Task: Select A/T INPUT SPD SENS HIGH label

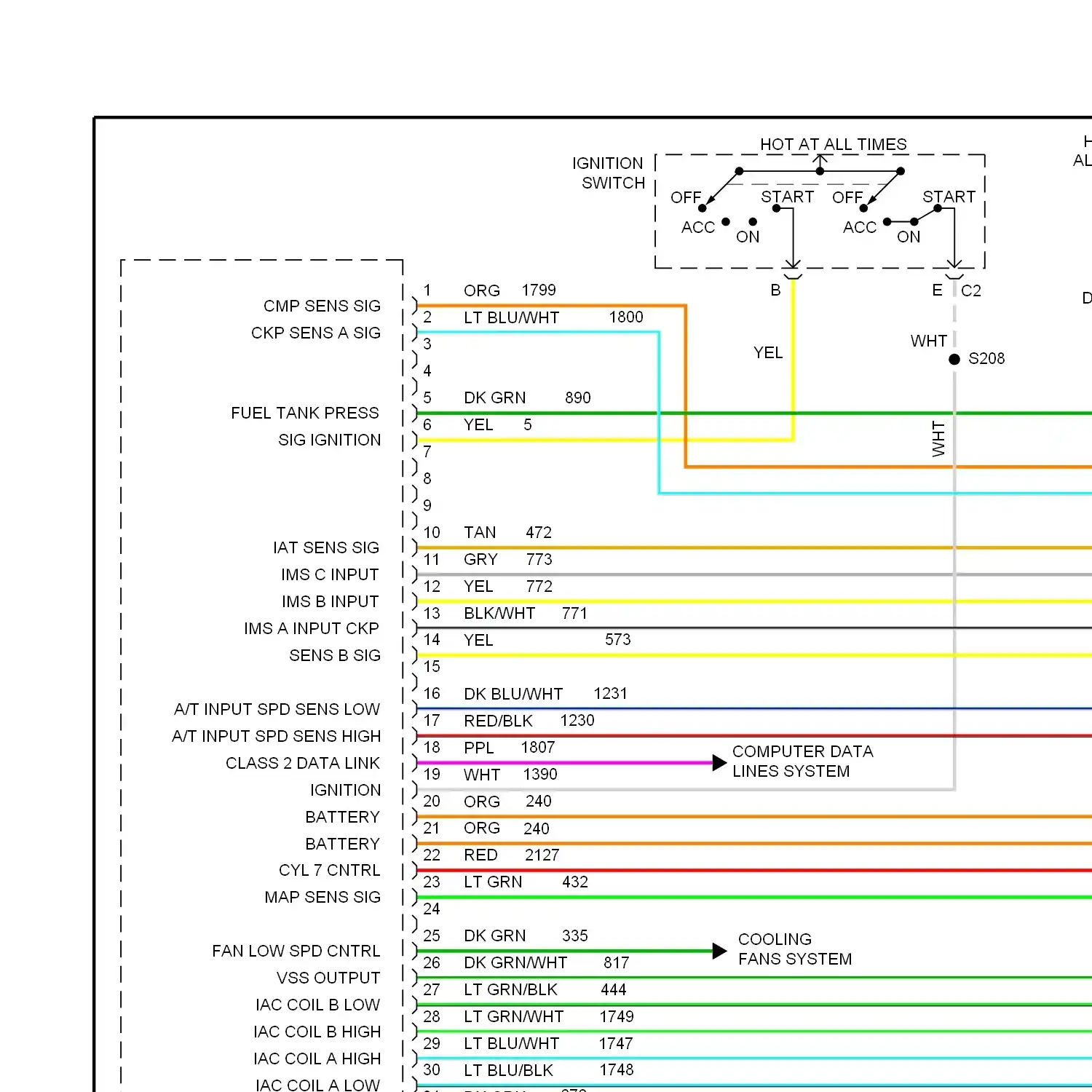Action: [x=276, y=736]
